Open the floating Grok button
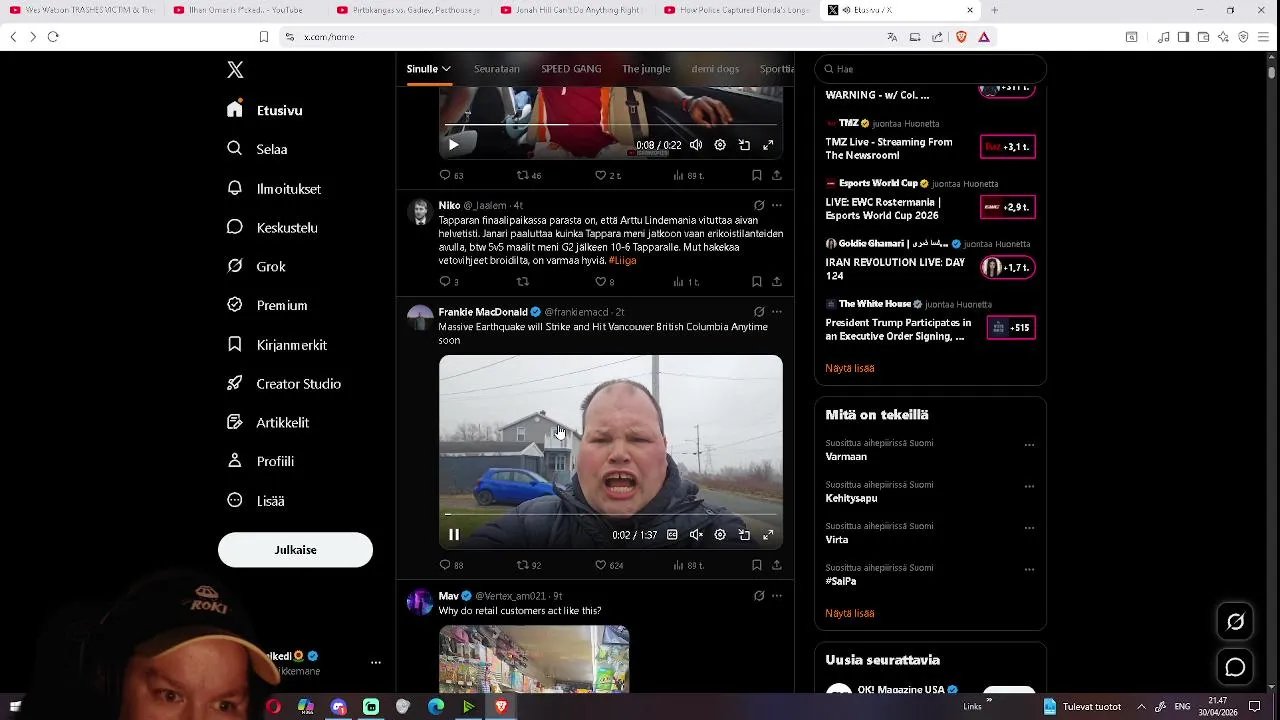Viewport: 1280px width, 720px height. point(1236,622)
